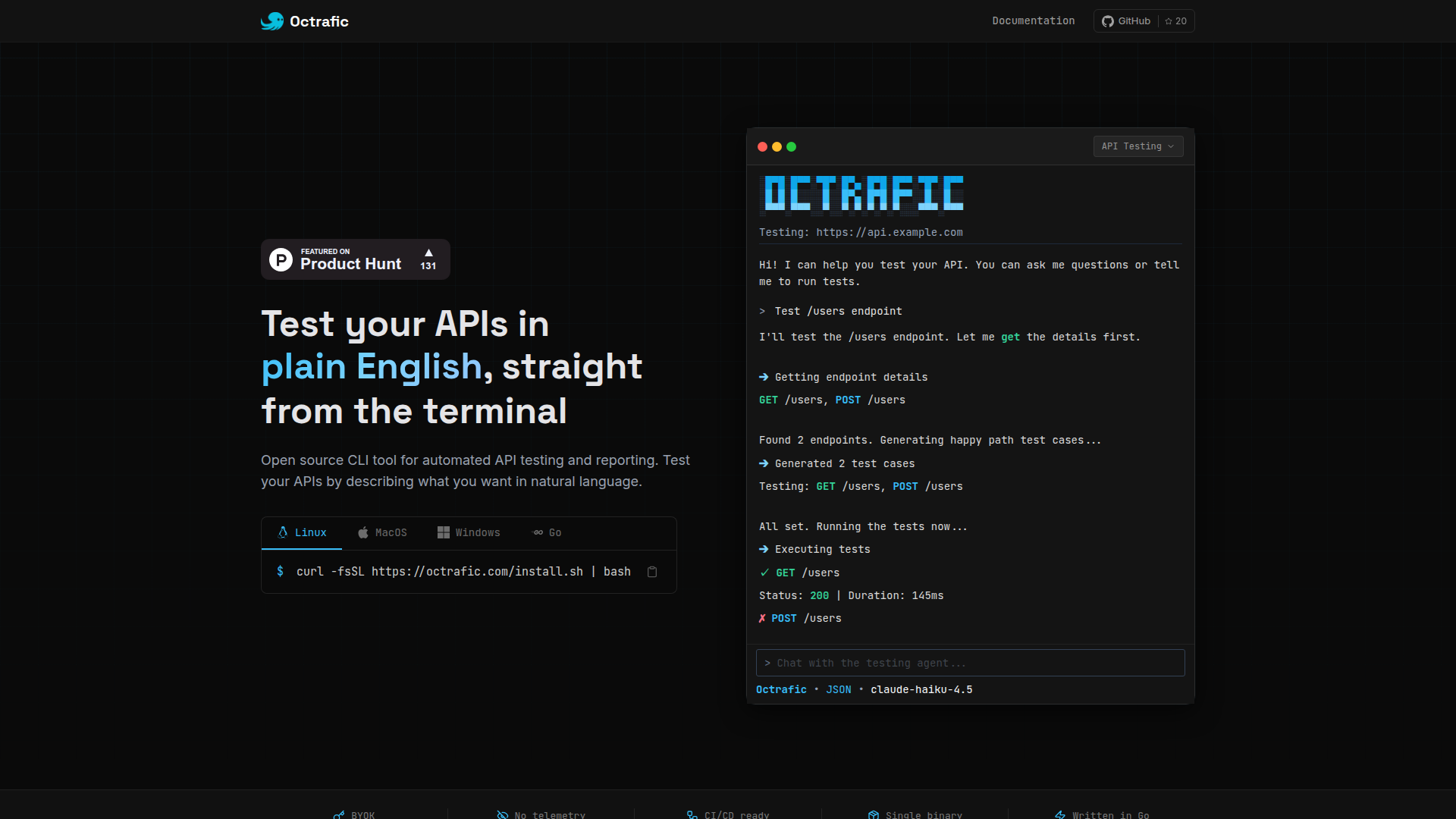Click the GitHub octocat icon
This screenshot has width=1456, height=819.
(1108, 21)
